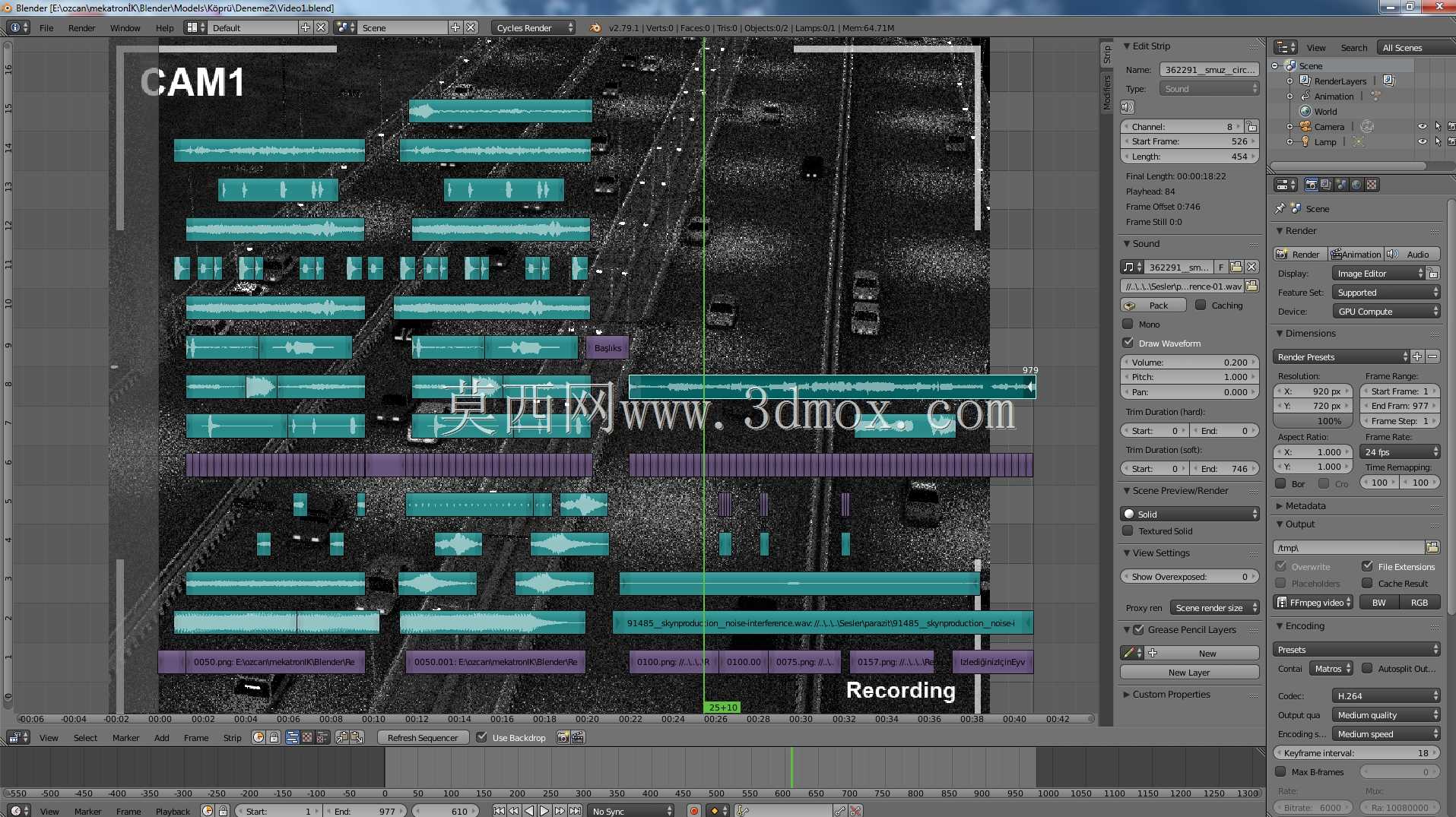Toggle the Grease Pencil Layers checkbox
This screenshot has width=1456, height=817.
point(1138,629)
